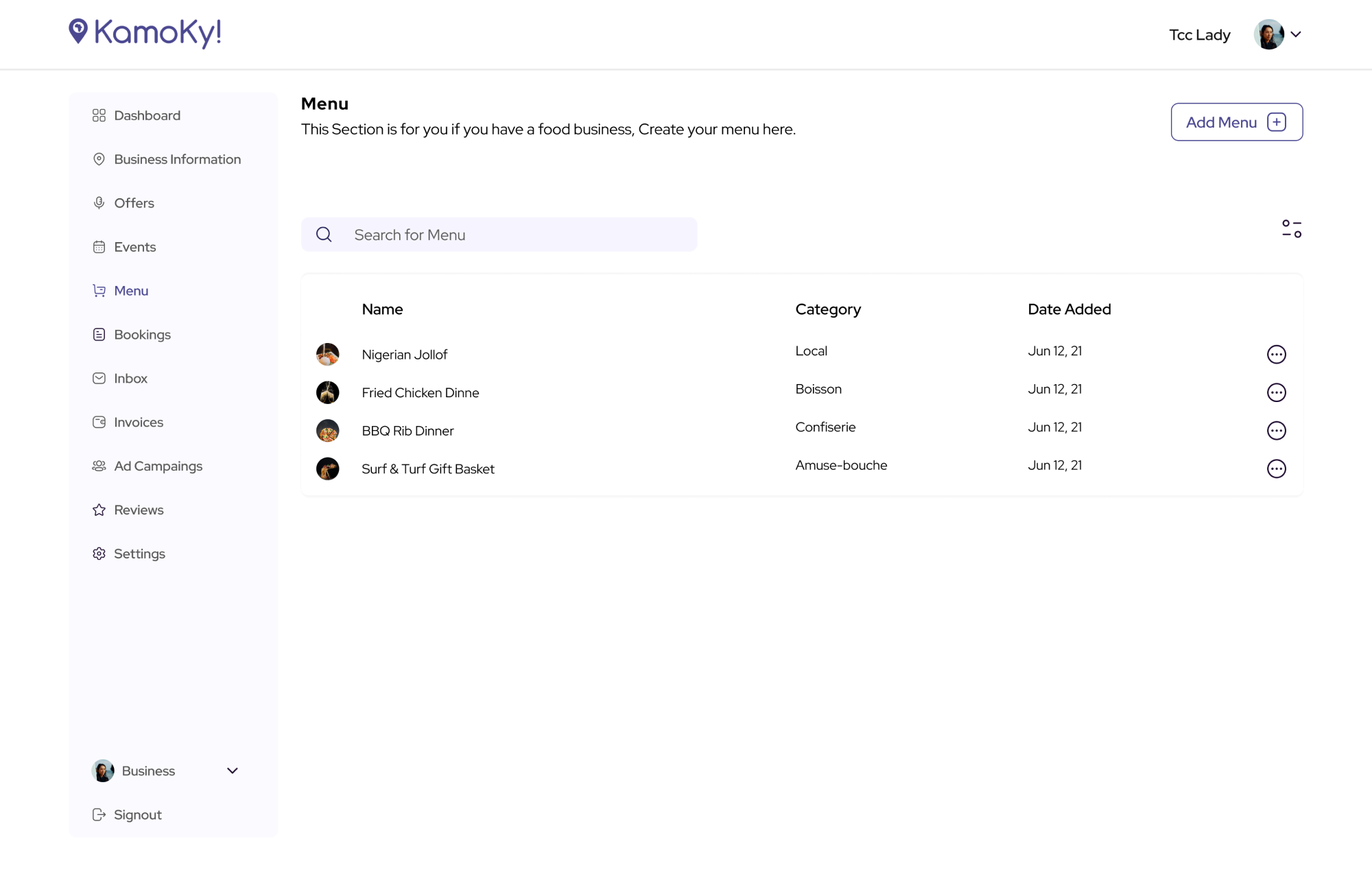
Task: Go to Business Information page
Action: pos(177,159)
